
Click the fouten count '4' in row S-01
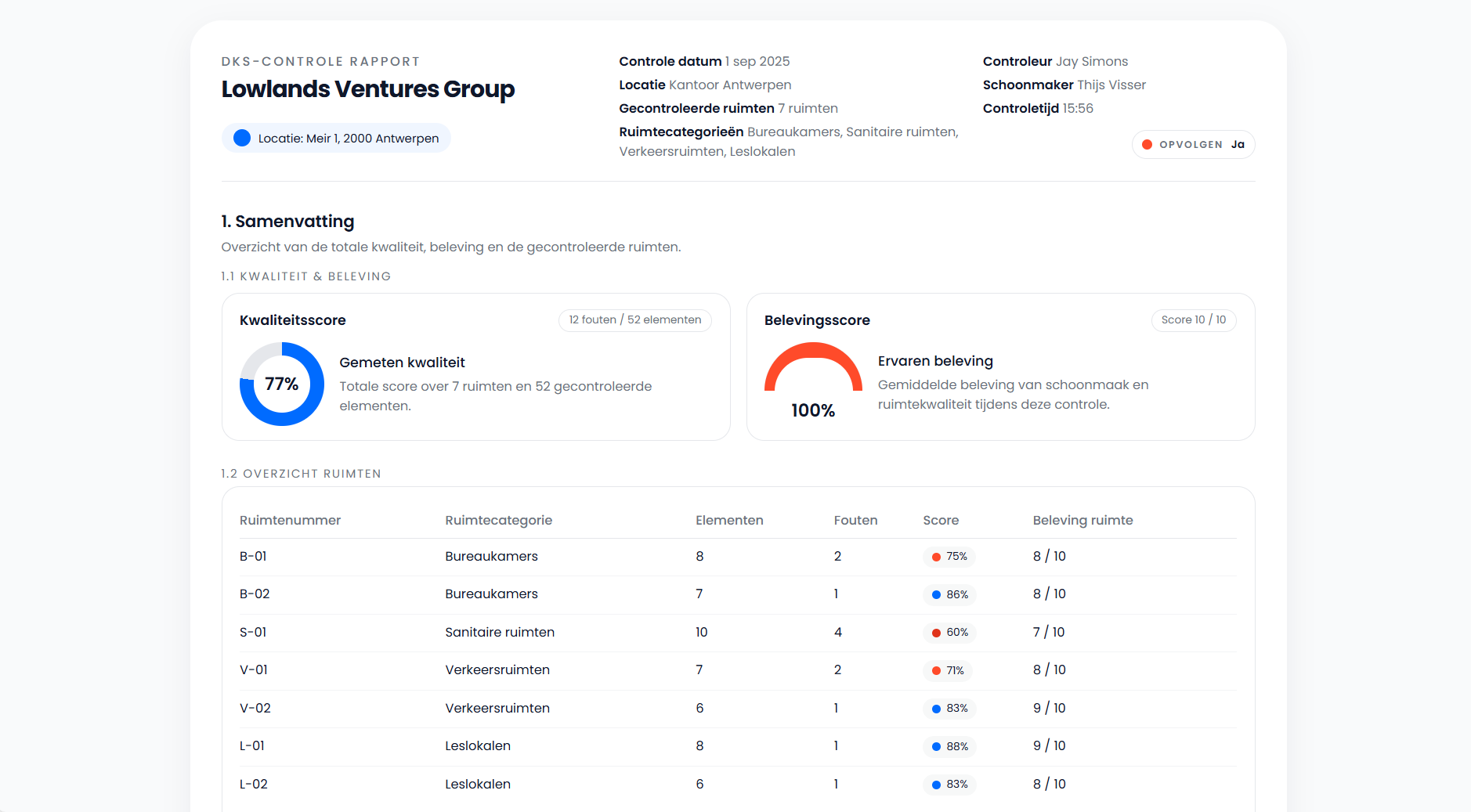[x=838, y=633]
